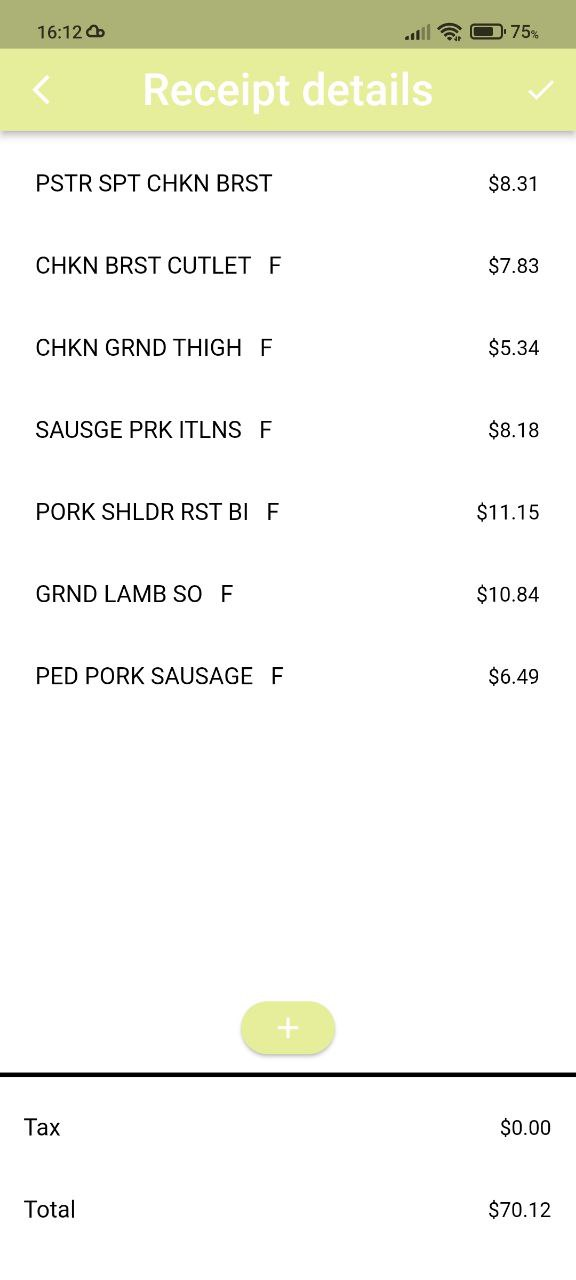Click the CHKN GRND THIGH entry

point(152,347)
